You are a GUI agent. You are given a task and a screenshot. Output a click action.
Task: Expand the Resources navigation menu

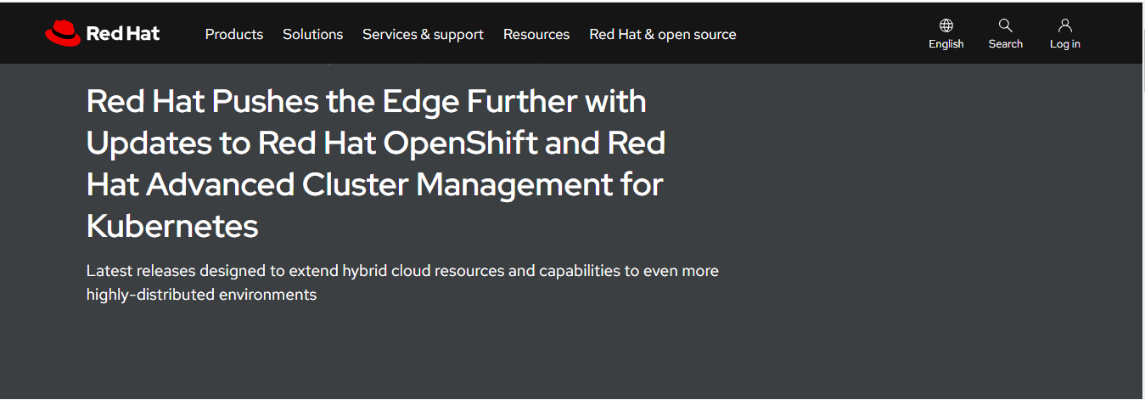(536, 34)
